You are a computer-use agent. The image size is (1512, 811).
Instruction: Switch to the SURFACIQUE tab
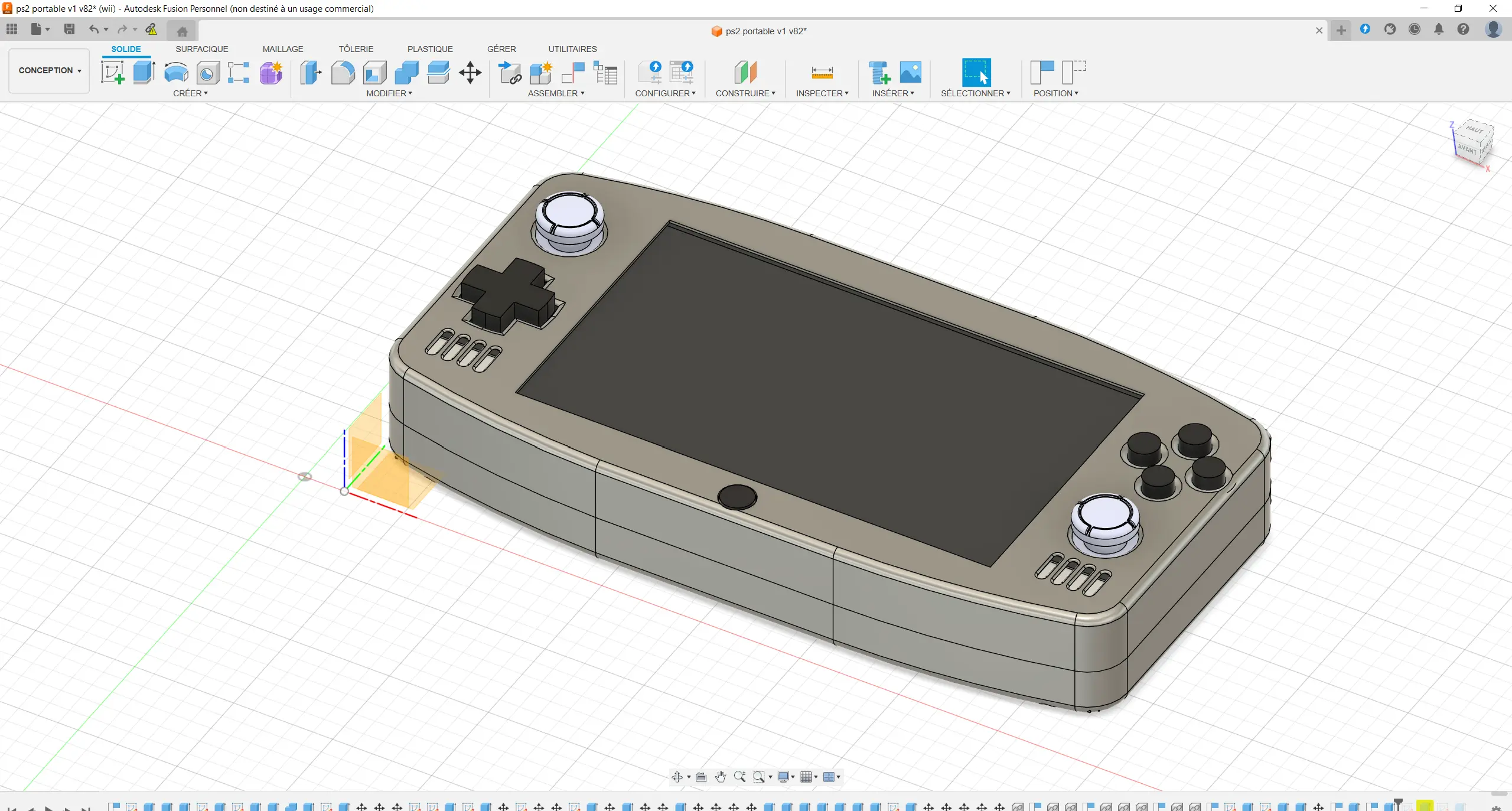201,49
